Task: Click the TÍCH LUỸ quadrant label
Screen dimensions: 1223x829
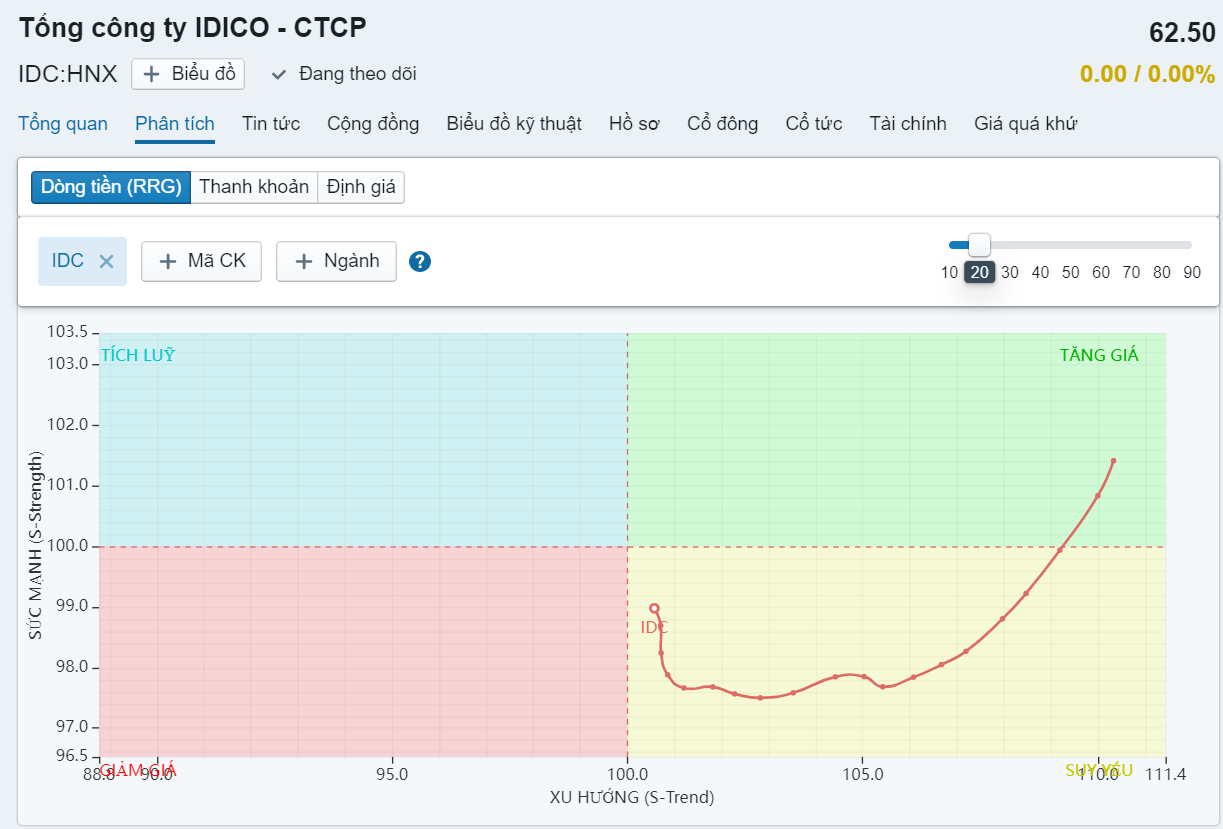Action: point(138,355)
